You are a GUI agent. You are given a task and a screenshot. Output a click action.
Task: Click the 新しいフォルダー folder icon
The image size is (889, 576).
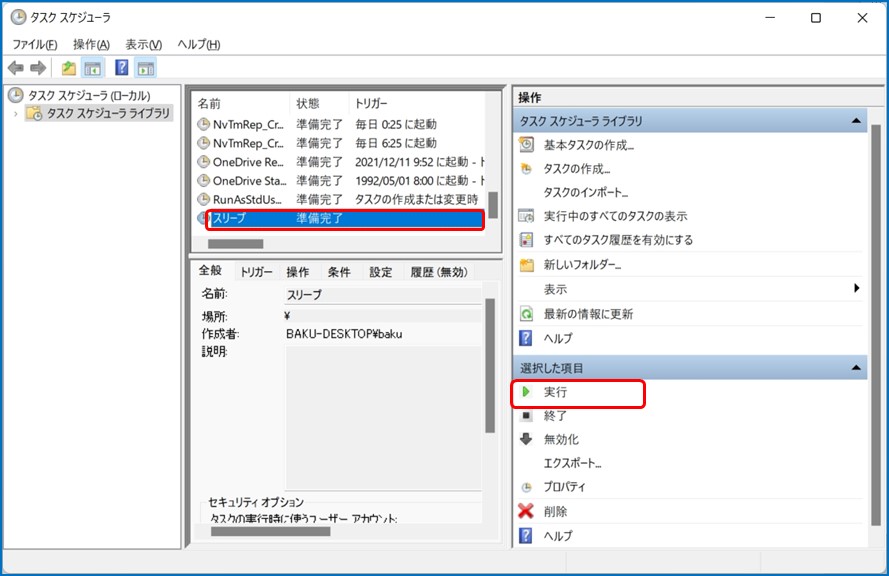(527, 265)
